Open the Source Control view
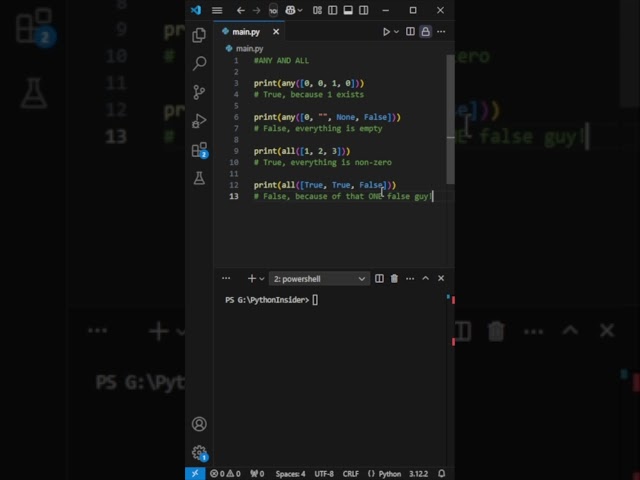The image size is (640, 480). tap(199, 92)
